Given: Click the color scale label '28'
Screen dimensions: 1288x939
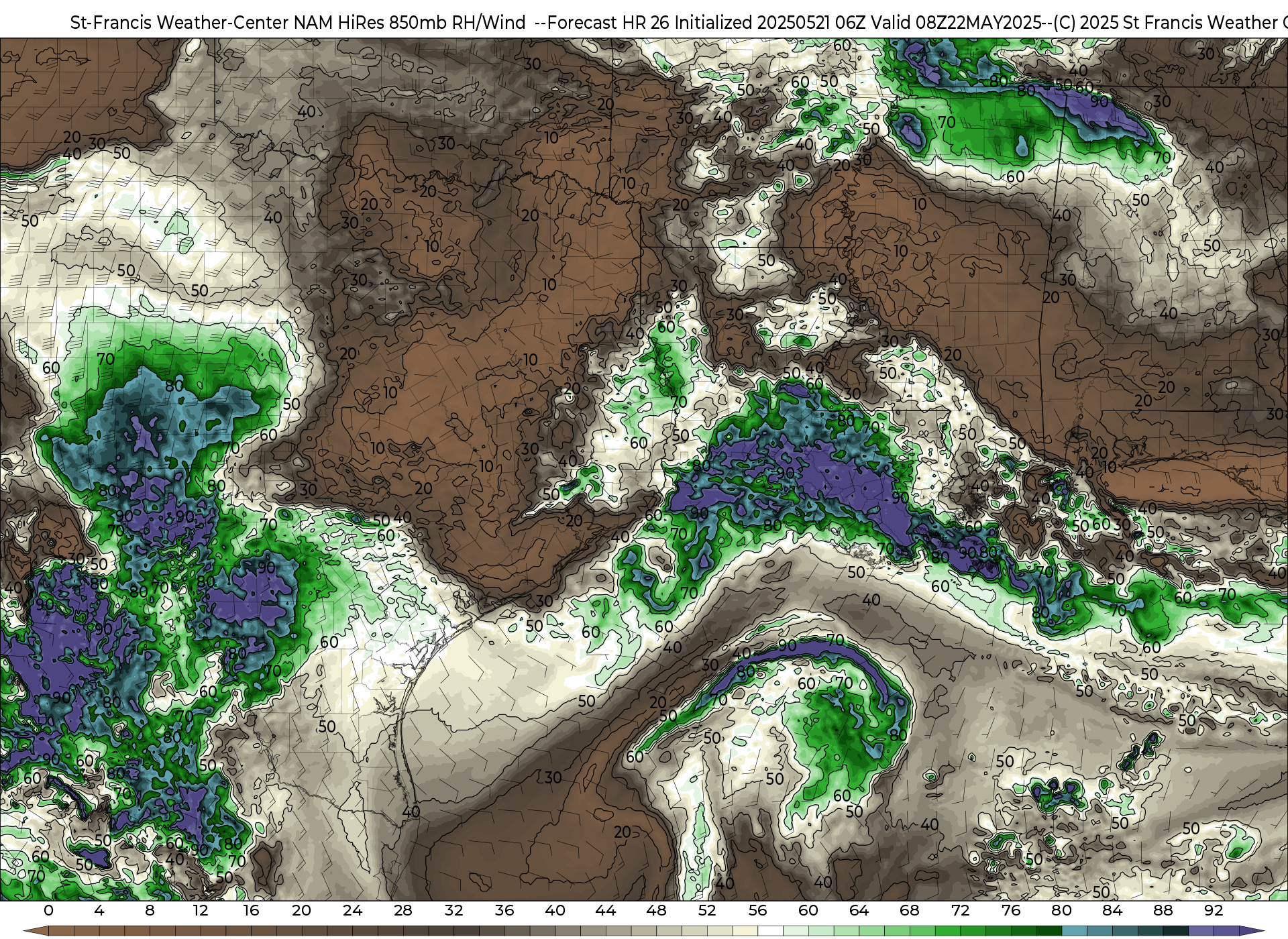Looking at the screenshot, I should click(x=403, y=910).
